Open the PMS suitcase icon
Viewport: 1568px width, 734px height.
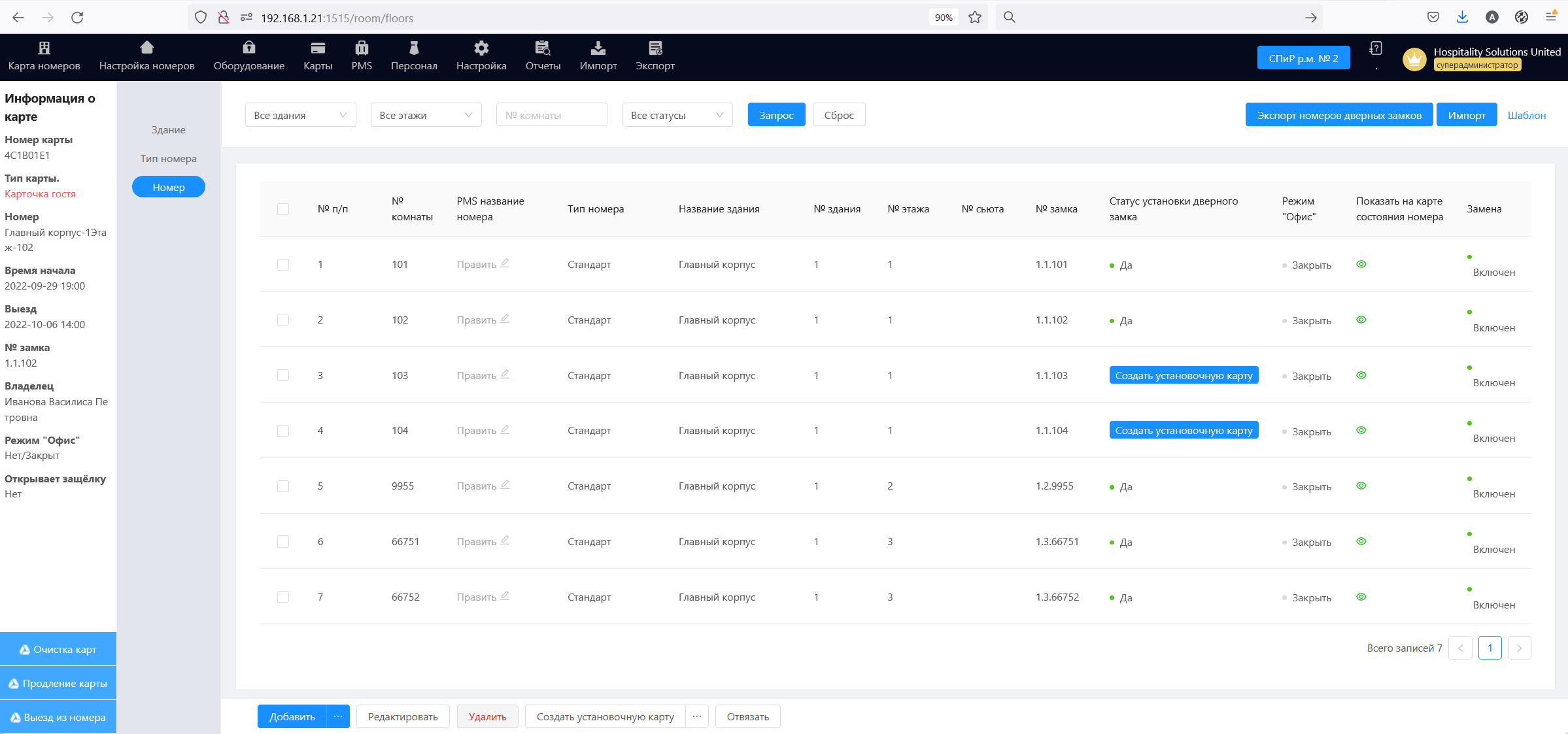tap(362, 48)
